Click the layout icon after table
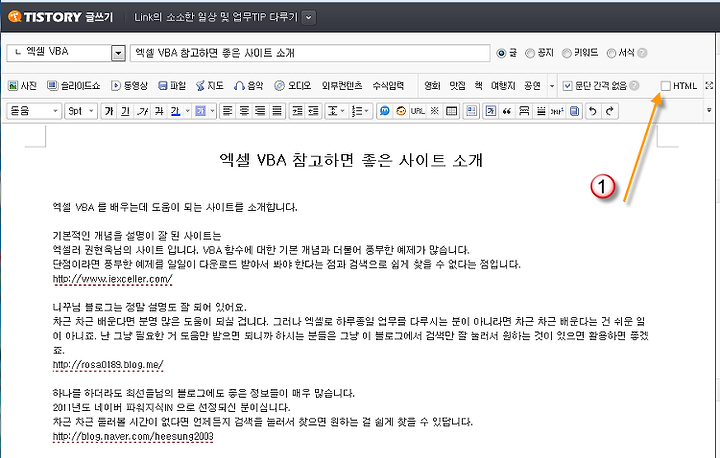720x458 pixels. 471,111
